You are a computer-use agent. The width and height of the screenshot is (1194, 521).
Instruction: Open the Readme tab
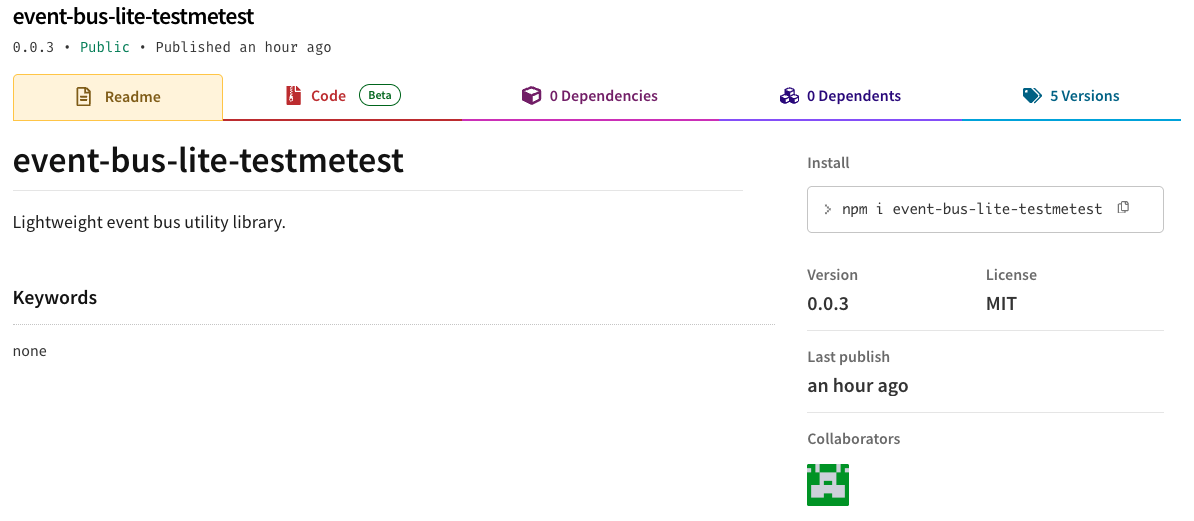click(x=118, y=97)
